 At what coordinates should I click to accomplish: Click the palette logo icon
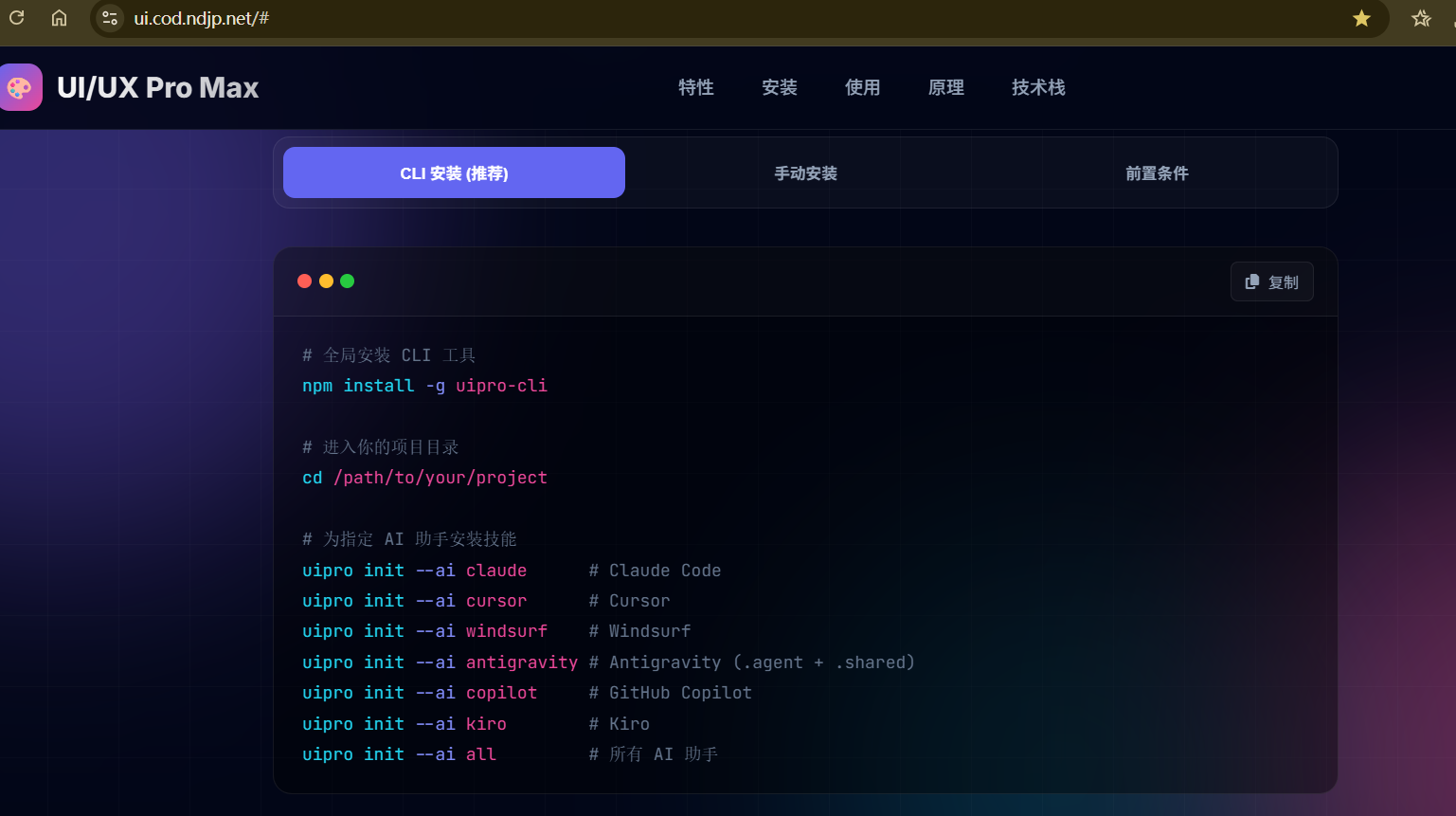(20, 86)
